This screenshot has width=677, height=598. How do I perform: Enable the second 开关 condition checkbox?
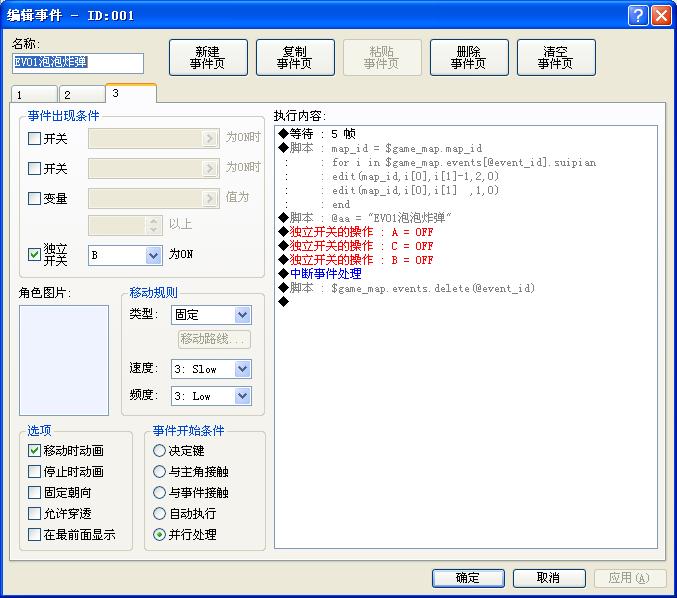point(34,168)
